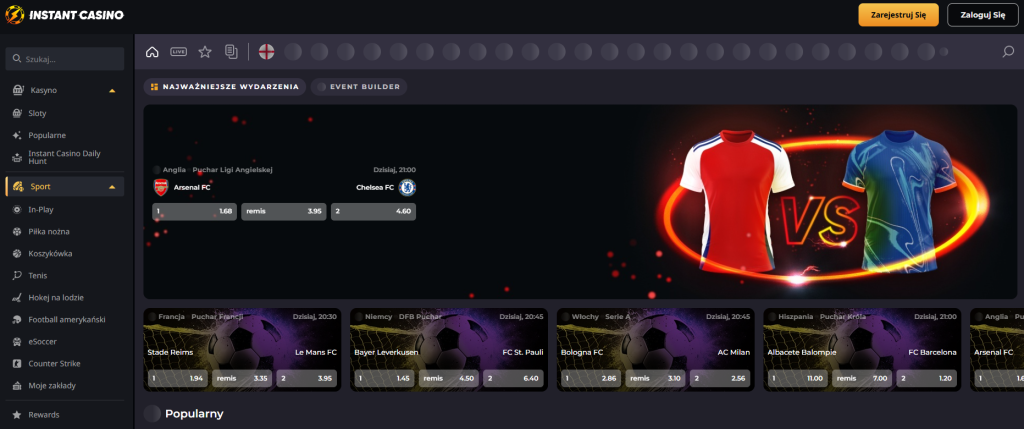Collapse the Kasyno section
This screenshot has height=429, width=1024.
pos(112,91)
